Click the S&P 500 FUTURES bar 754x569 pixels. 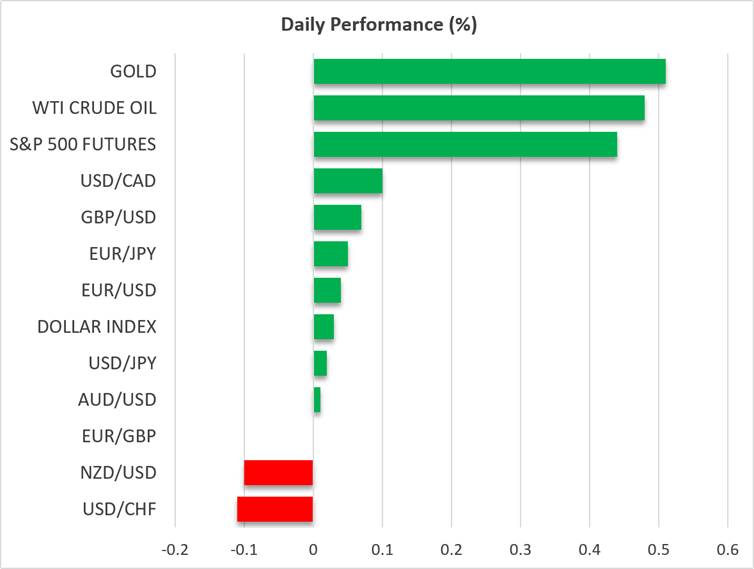(x=465, y=144)
